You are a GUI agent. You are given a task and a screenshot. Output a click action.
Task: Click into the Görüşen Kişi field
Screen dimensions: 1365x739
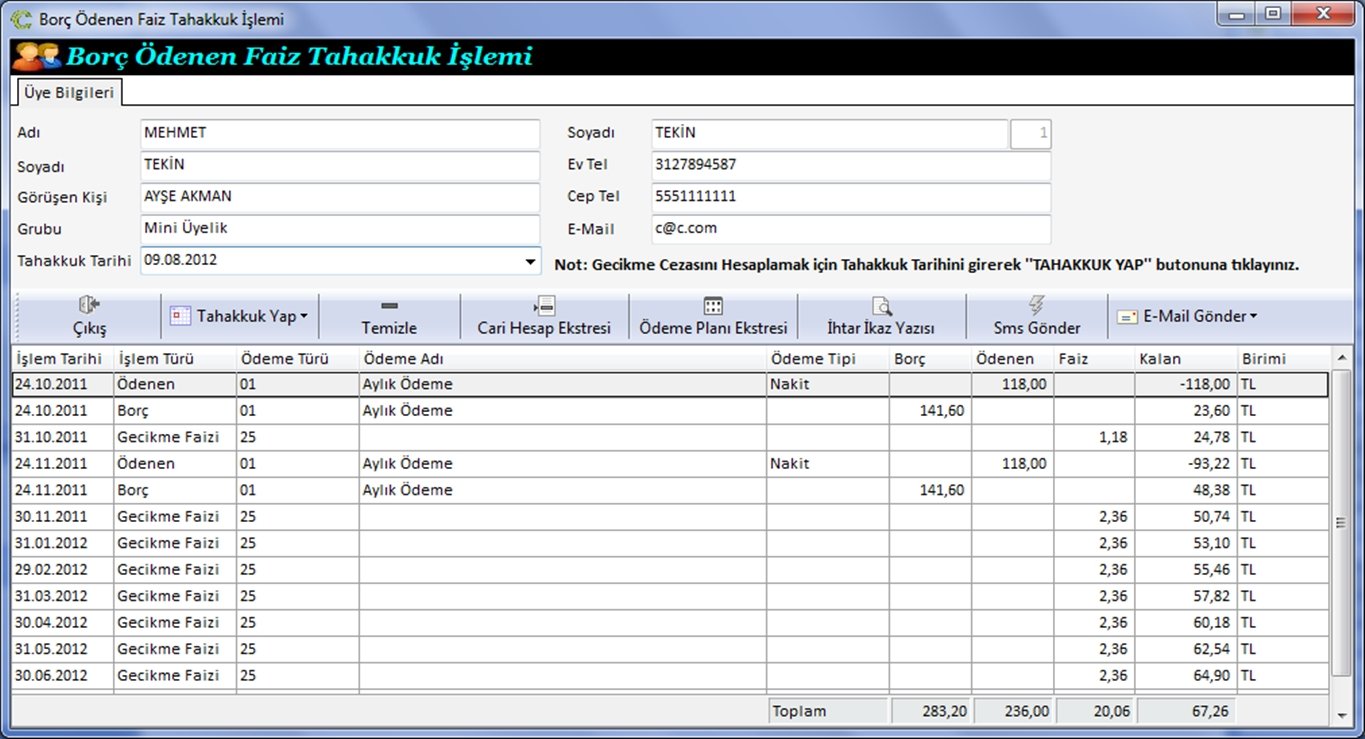(339, 197)
